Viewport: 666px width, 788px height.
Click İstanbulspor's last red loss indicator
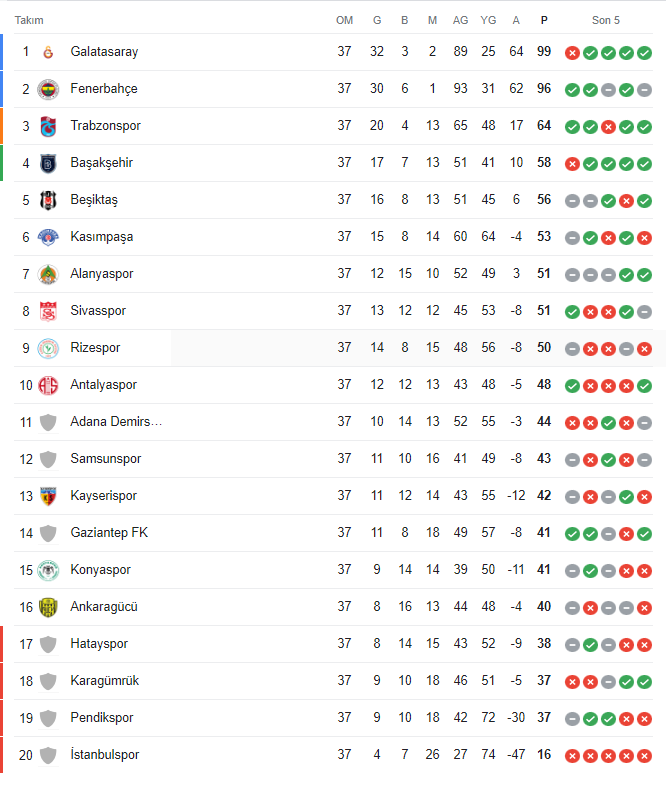click(644, 755)
